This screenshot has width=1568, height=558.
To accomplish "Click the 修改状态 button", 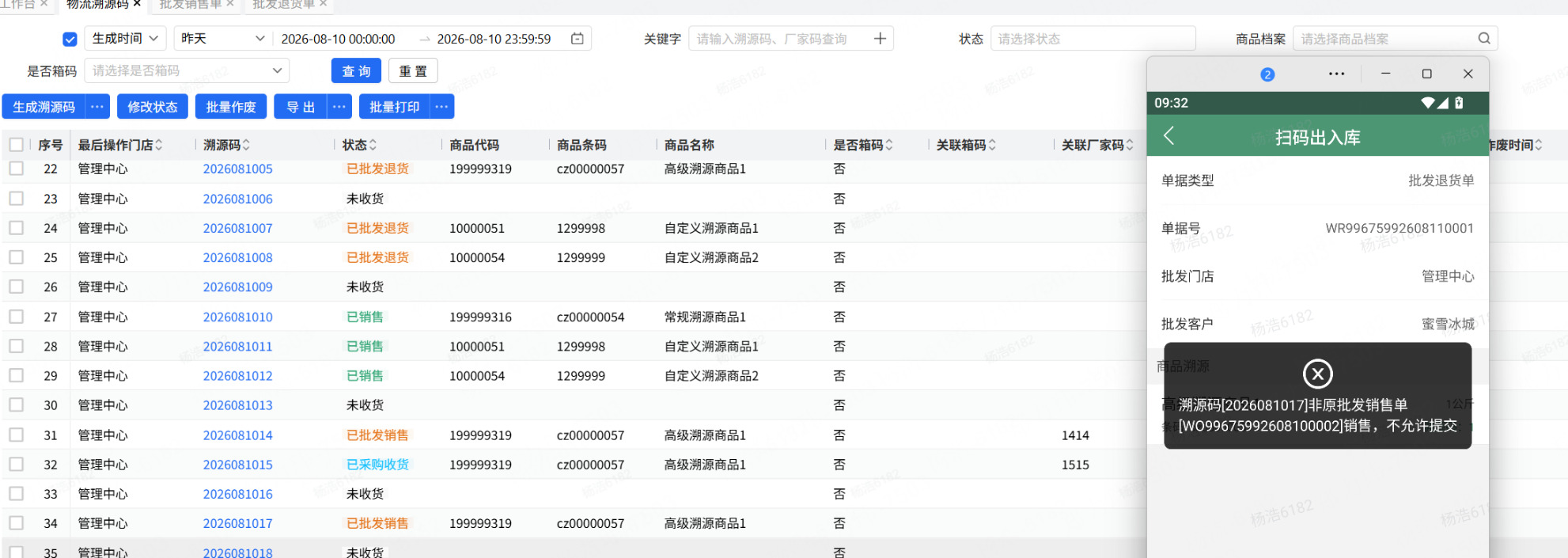I will click(x=153, y=107).
